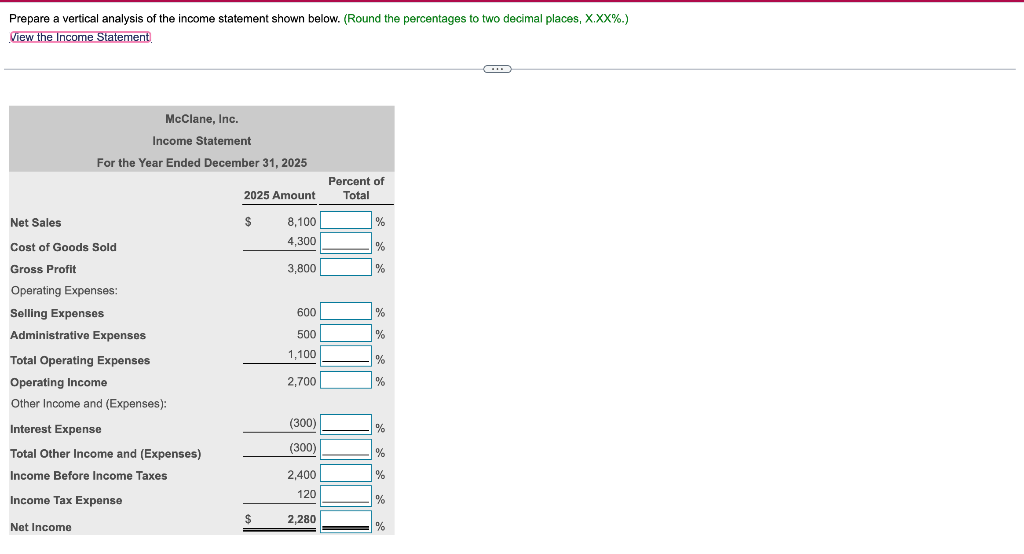Screen dimensions: 1024x554
Task: Select Administrative Expenses percent input field
Action: point(346,333)
